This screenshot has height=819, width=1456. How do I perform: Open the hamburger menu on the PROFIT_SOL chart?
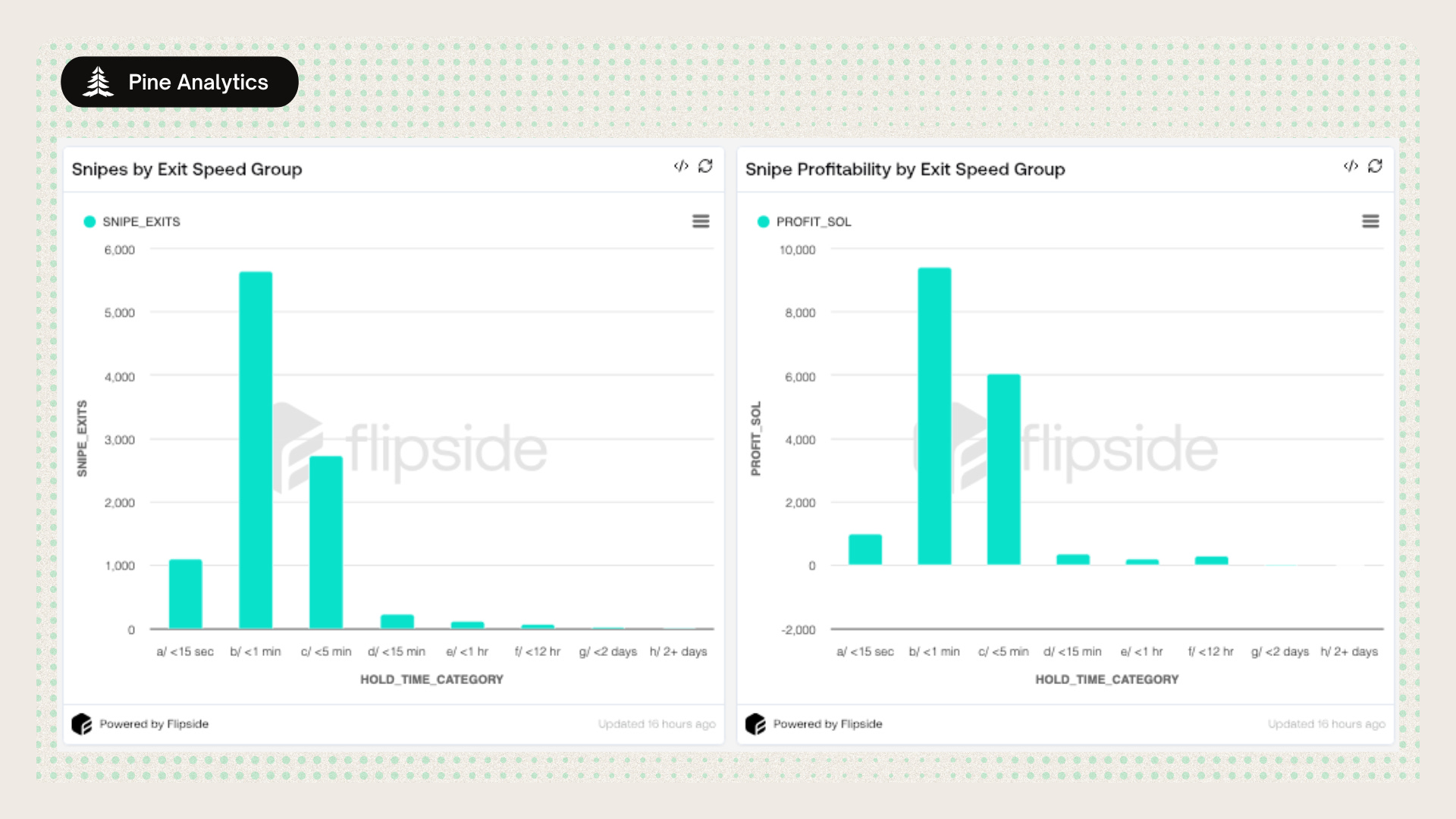tap(1370, 221)
